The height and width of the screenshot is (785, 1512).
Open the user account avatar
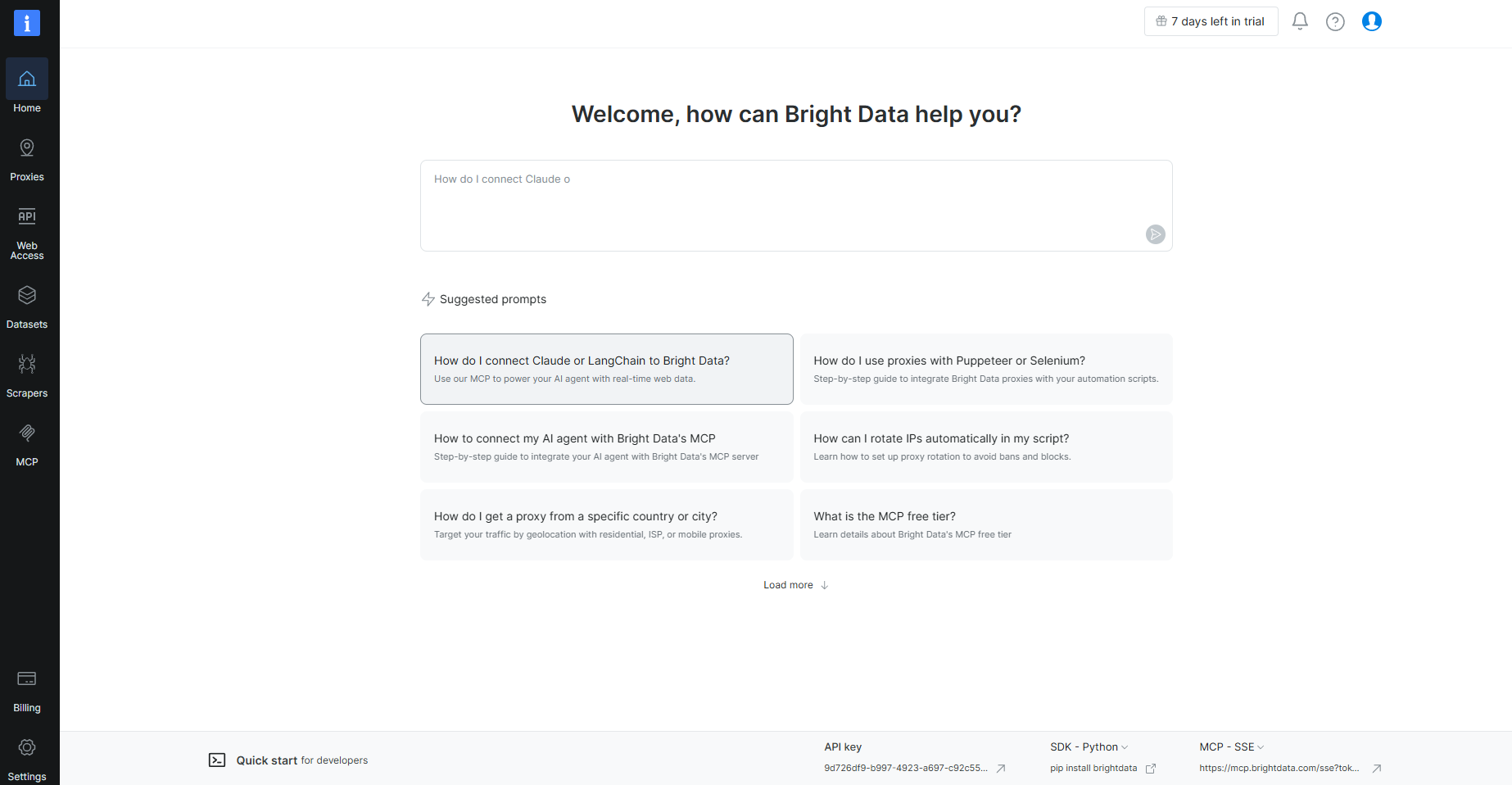[x=1372, y=21]
